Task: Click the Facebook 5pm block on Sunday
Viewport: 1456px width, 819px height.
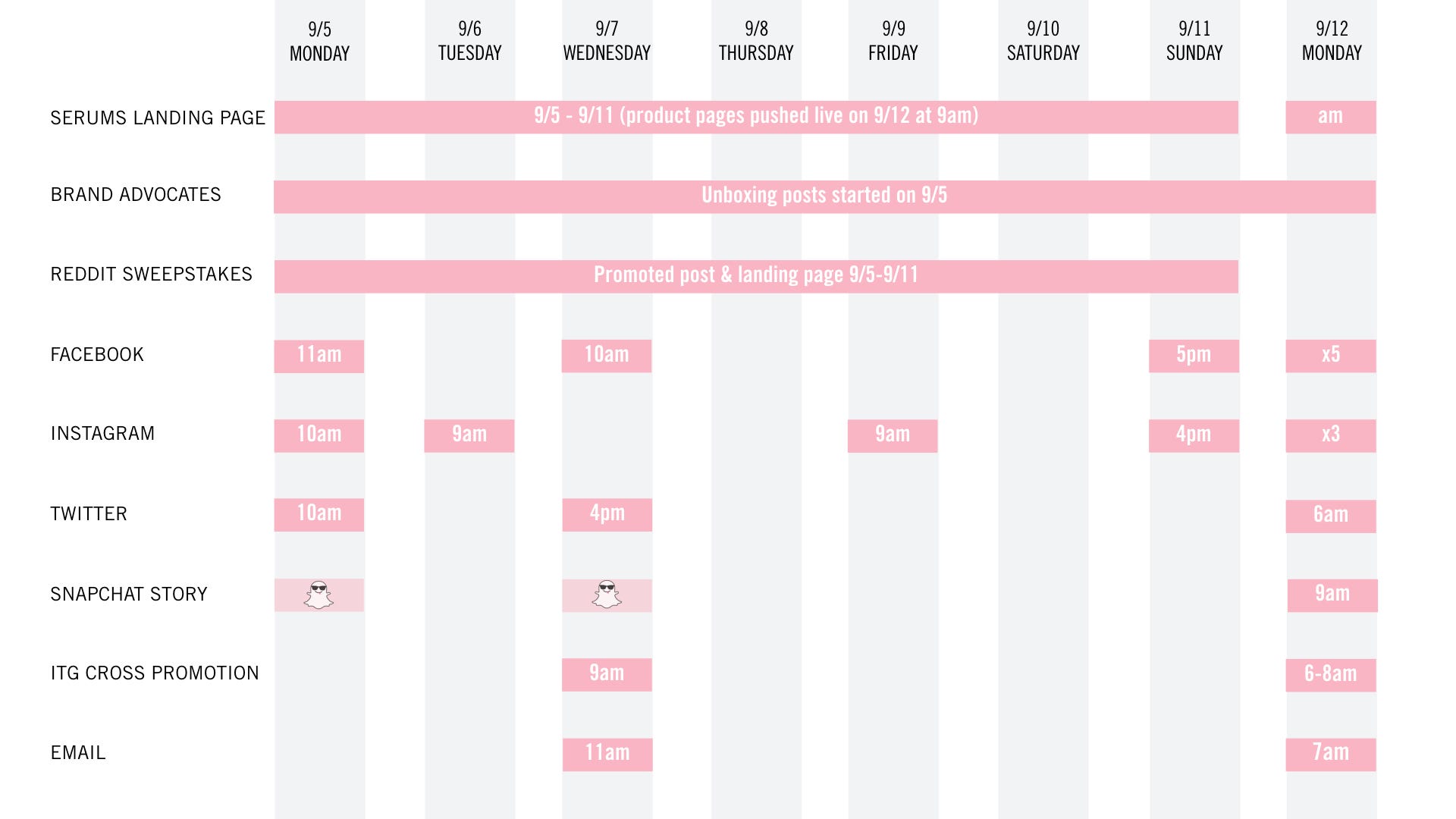Action: pos(1194,356)
